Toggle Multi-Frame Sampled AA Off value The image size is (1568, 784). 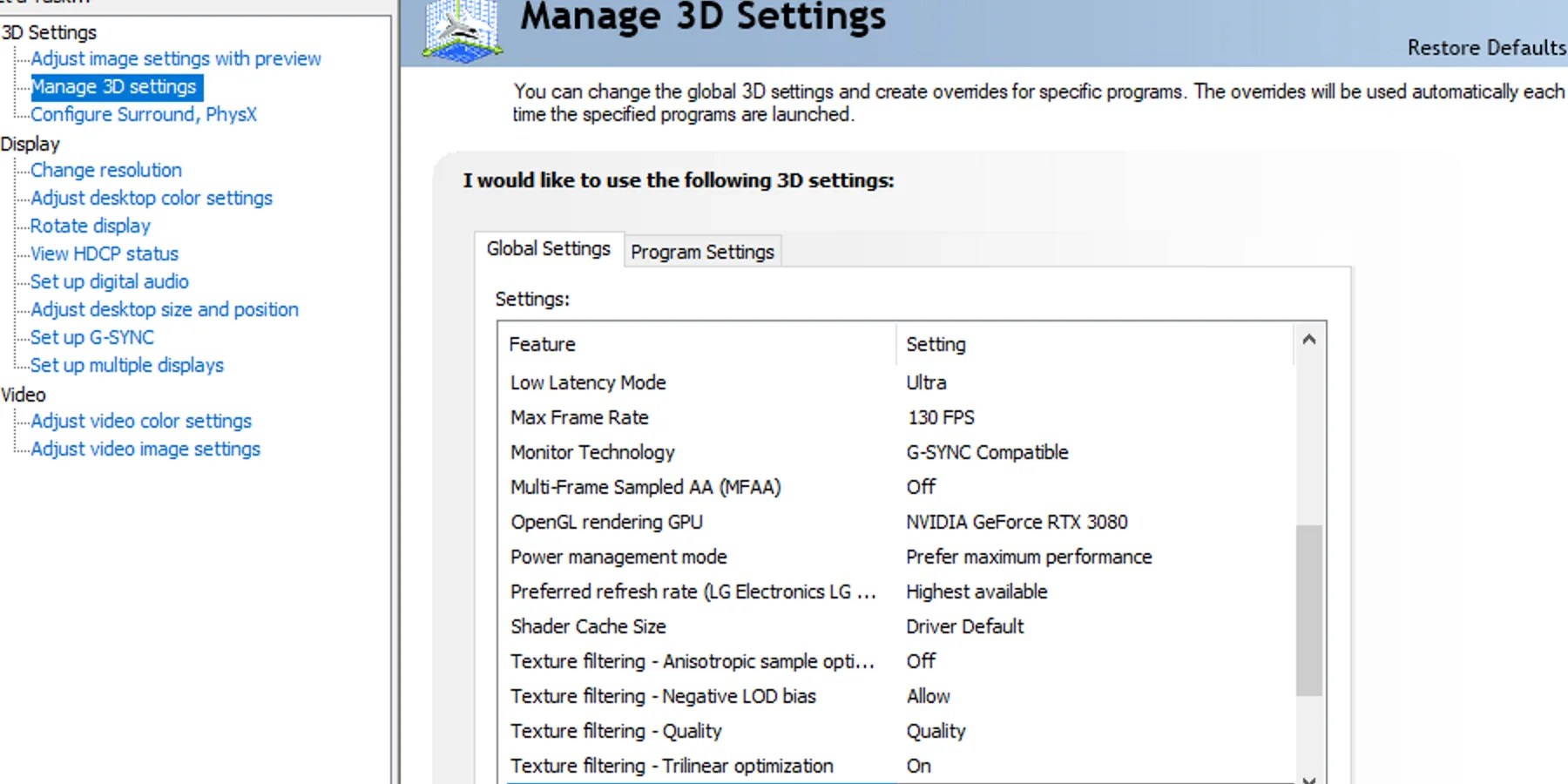coord(921,488)
